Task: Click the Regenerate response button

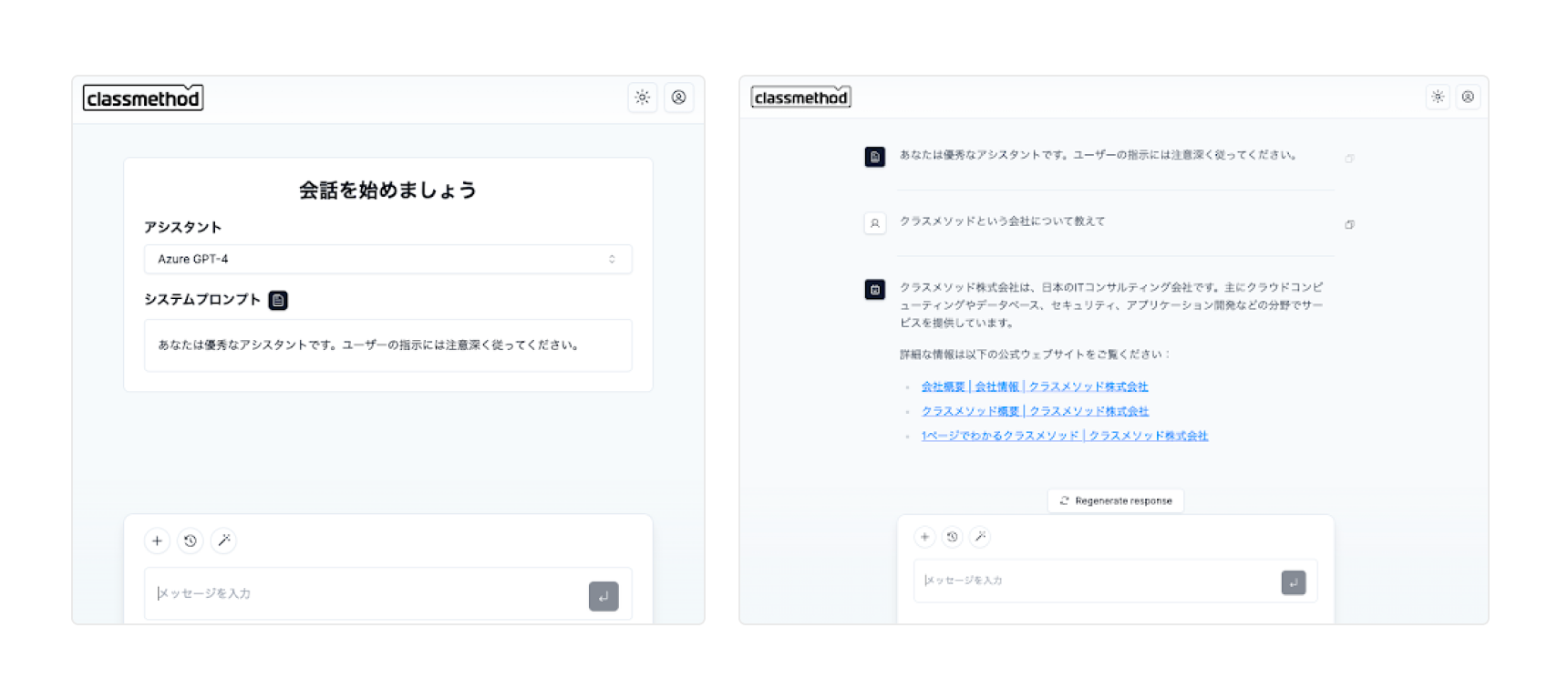Action: tap(1116, 500)
